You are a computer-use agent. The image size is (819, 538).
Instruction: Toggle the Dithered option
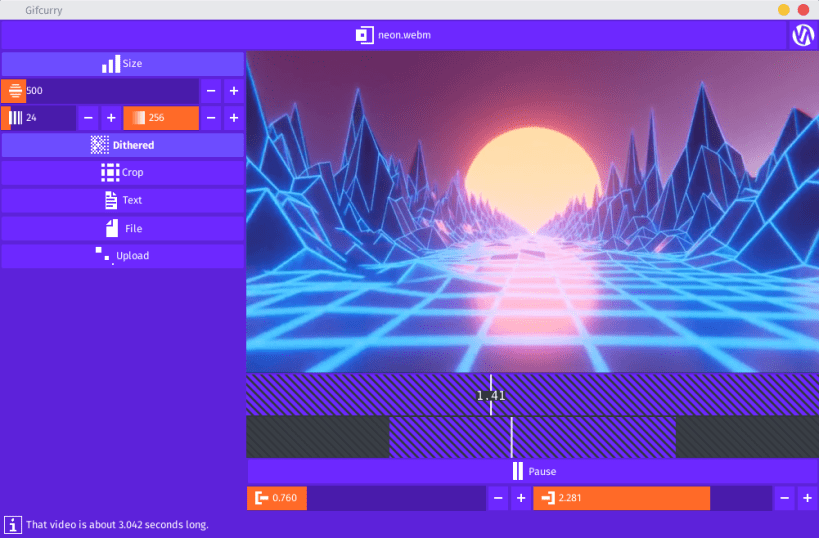(123, 145)
